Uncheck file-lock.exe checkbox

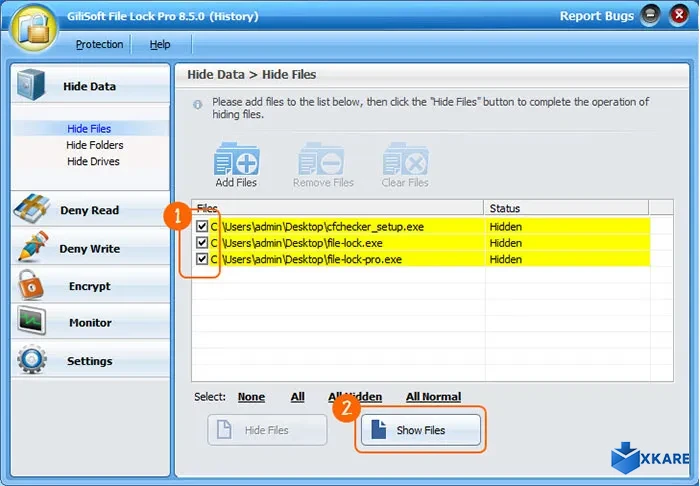pos(202,243)
